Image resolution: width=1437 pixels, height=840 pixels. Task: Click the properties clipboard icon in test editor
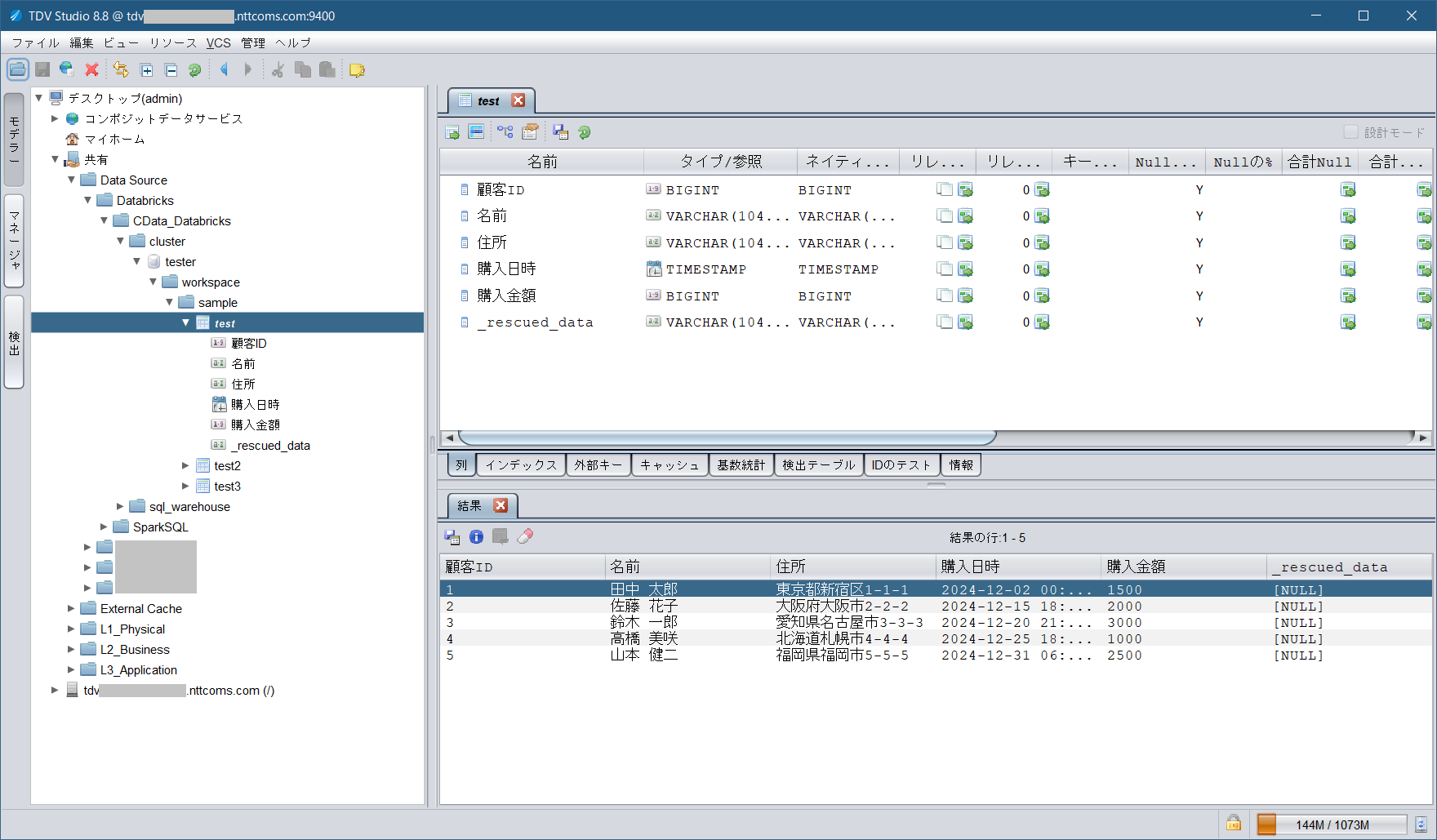(x=530, y=131)
